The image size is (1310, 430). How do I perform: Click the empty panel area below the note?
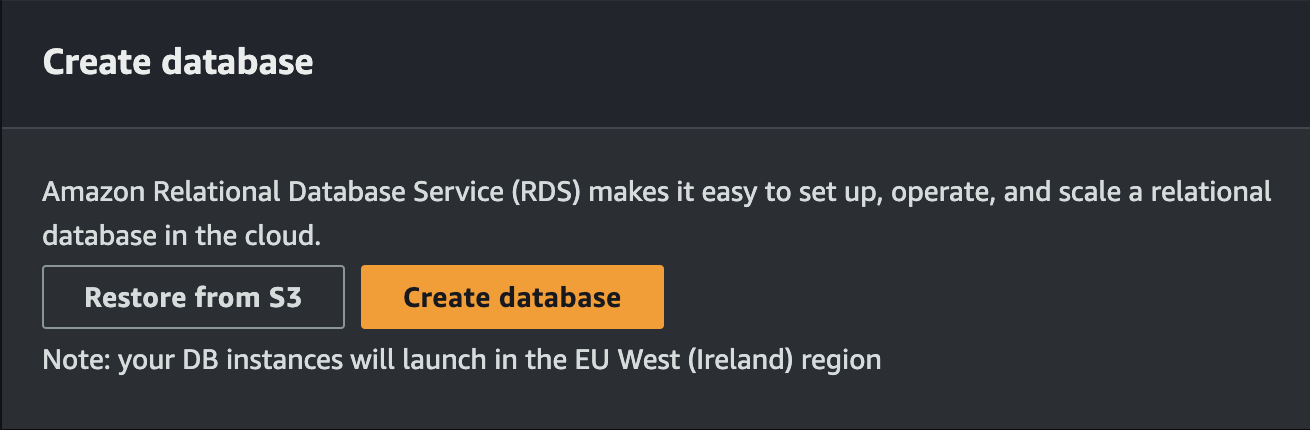(655, 400)
